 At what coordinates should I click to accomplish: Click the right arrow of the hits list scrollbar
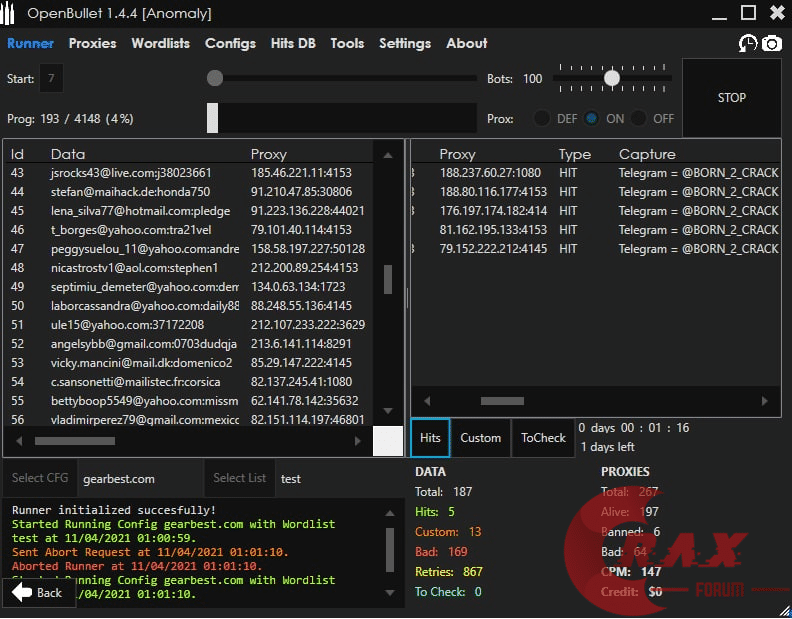(x=766, y=401)
